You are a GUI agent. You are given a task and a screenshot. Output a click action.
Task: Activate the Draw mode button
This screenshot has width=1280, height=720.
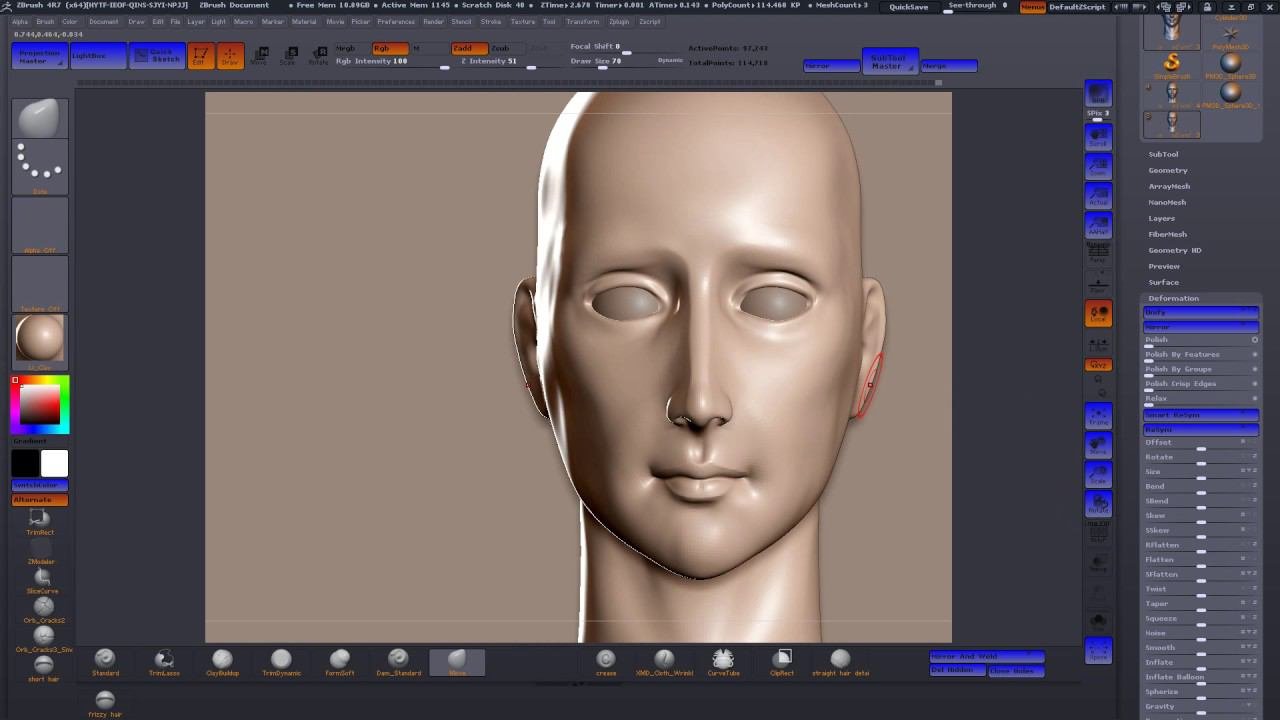pos(230,56)
